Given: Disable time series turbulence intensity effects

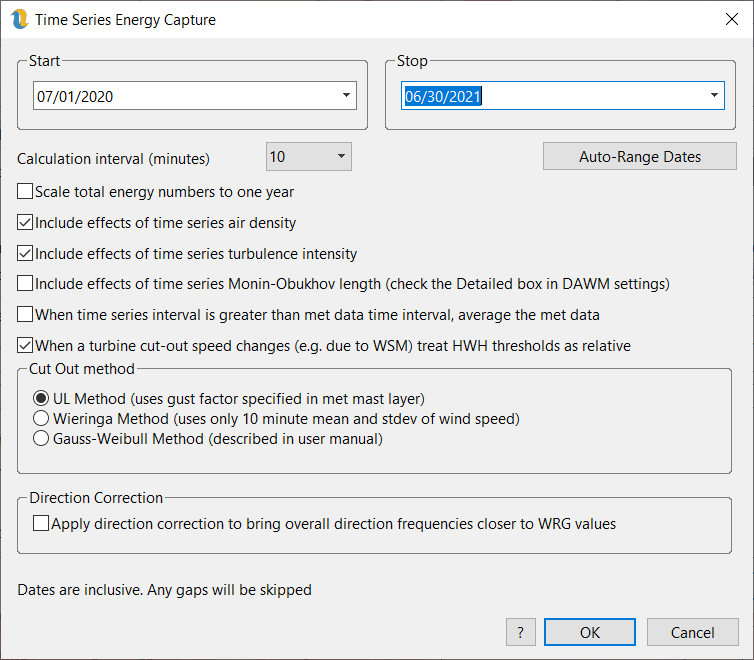Looking at the screenshot, I should click(x=26, y=254).
